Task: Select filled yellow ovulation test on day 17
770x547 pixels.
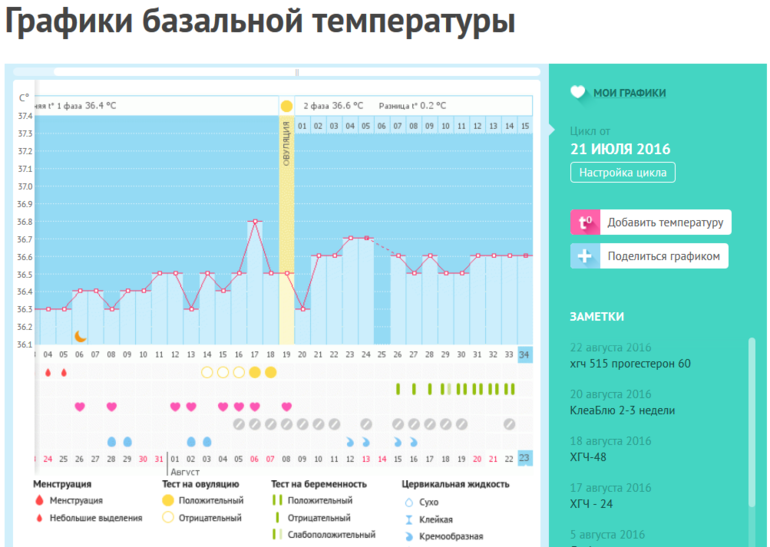Action: 255,372
